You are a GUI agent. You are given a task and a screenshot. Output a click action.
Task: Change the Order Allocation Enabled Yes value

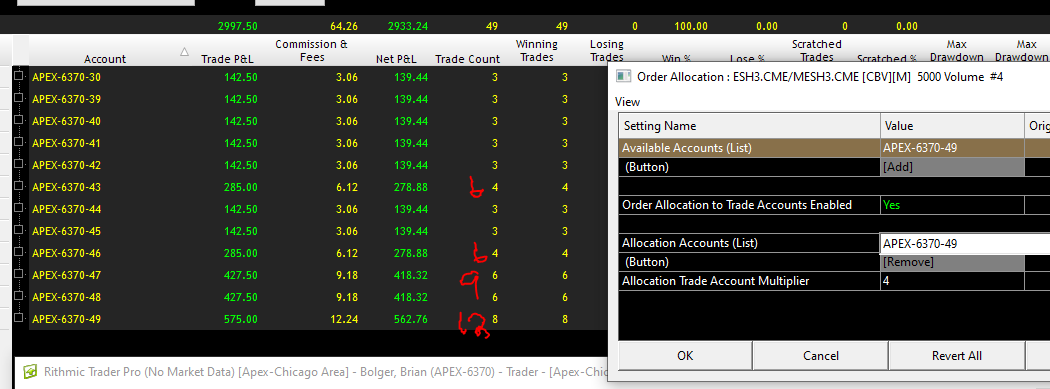coord(952,205)
